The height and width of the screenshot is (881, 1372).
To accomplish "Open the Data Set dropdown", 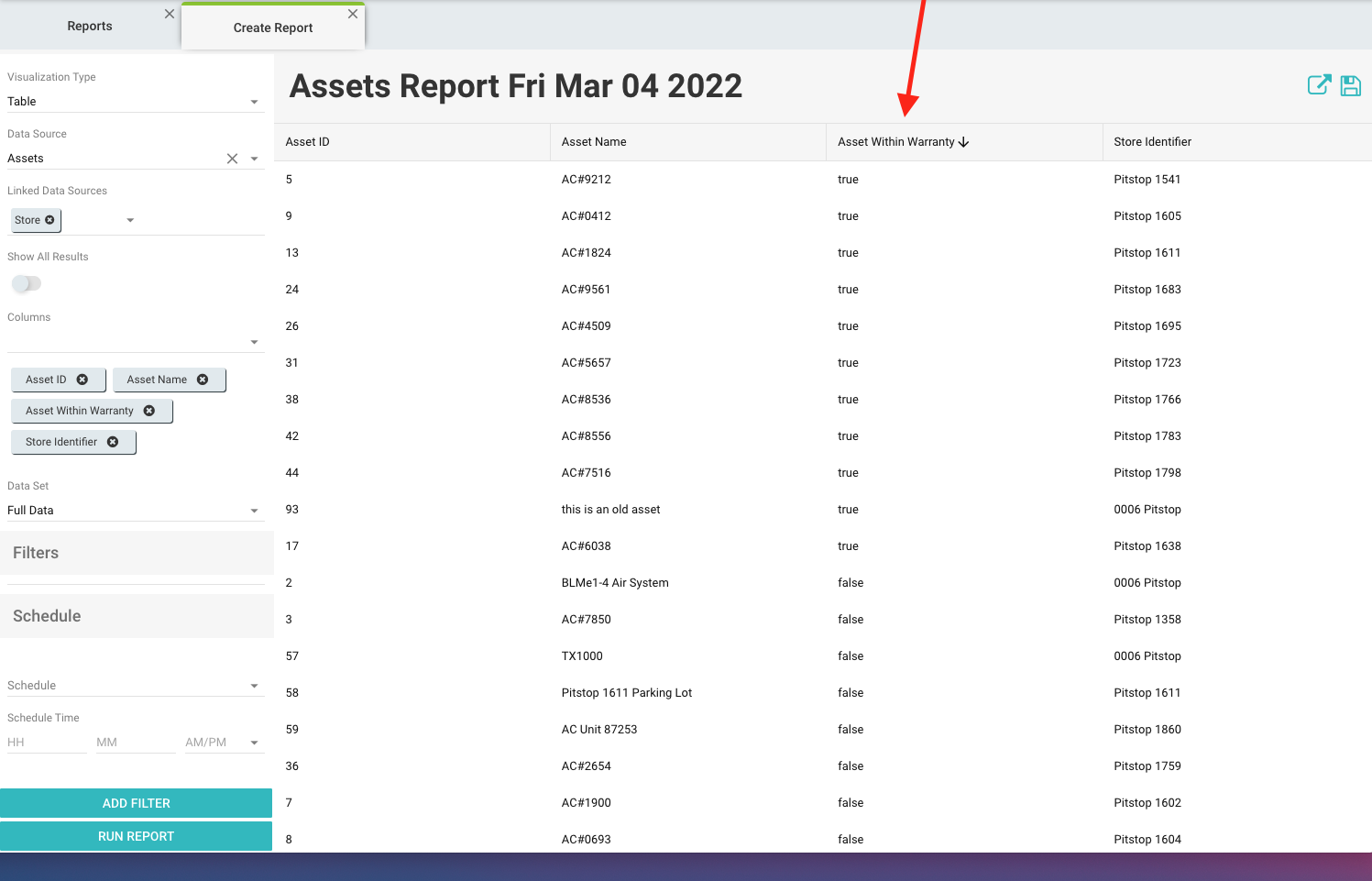I will (x=136, y=511).
